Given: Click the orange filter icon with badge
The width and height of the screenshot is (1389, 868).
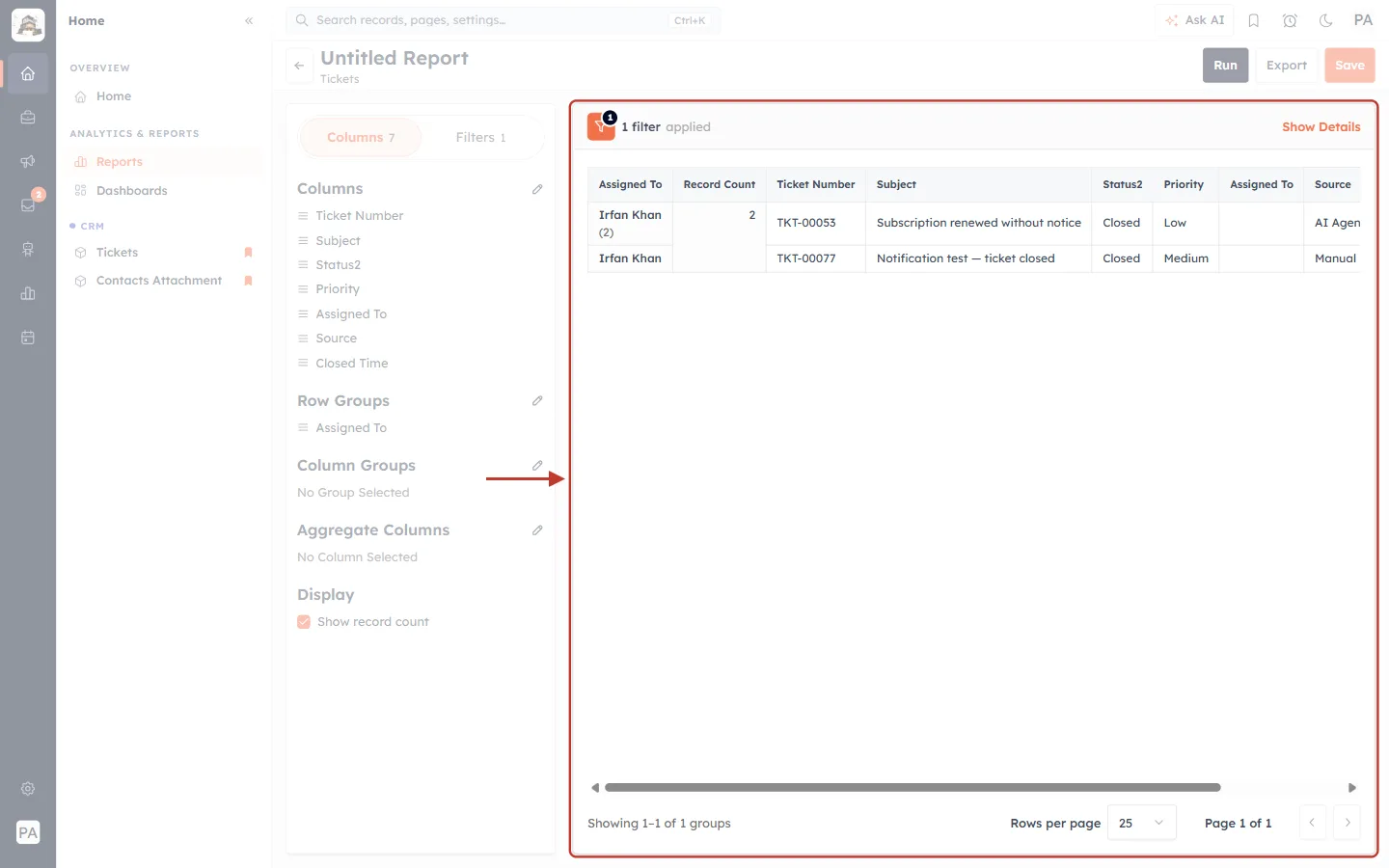Looking at the screenshot, I should pyautogui.click(x=601, y=126).
